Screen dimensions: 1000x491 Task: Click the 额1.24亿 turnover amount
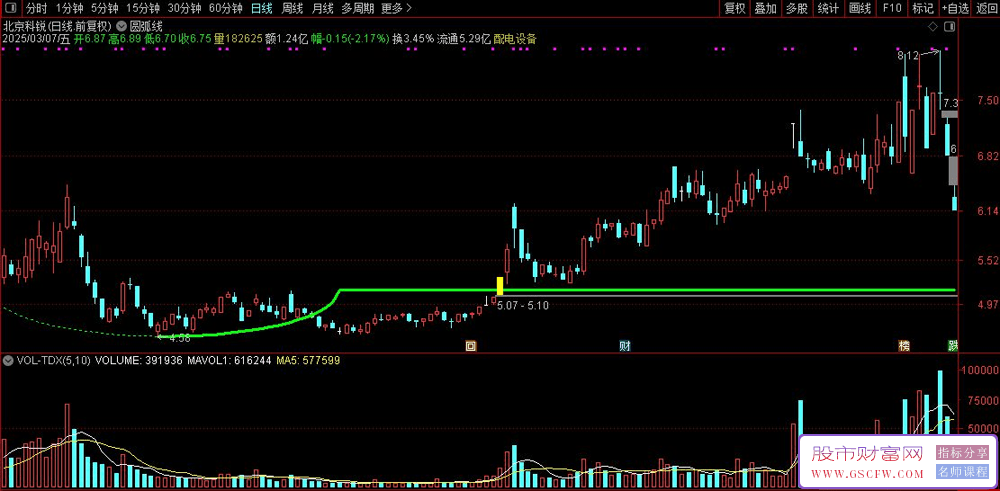[x=286, y=39]
